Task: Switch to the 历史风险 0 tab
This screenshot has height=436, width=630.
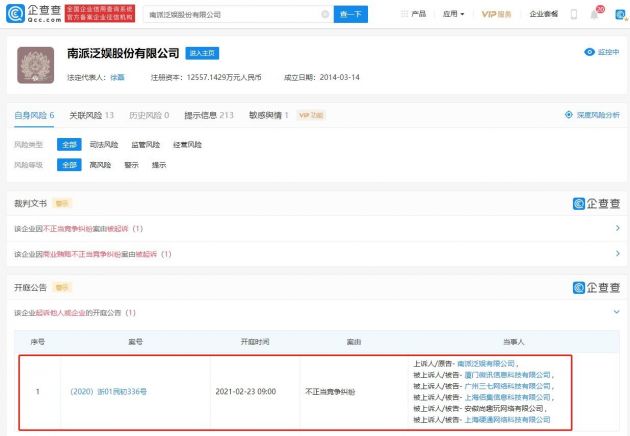Action: (149, 116)
